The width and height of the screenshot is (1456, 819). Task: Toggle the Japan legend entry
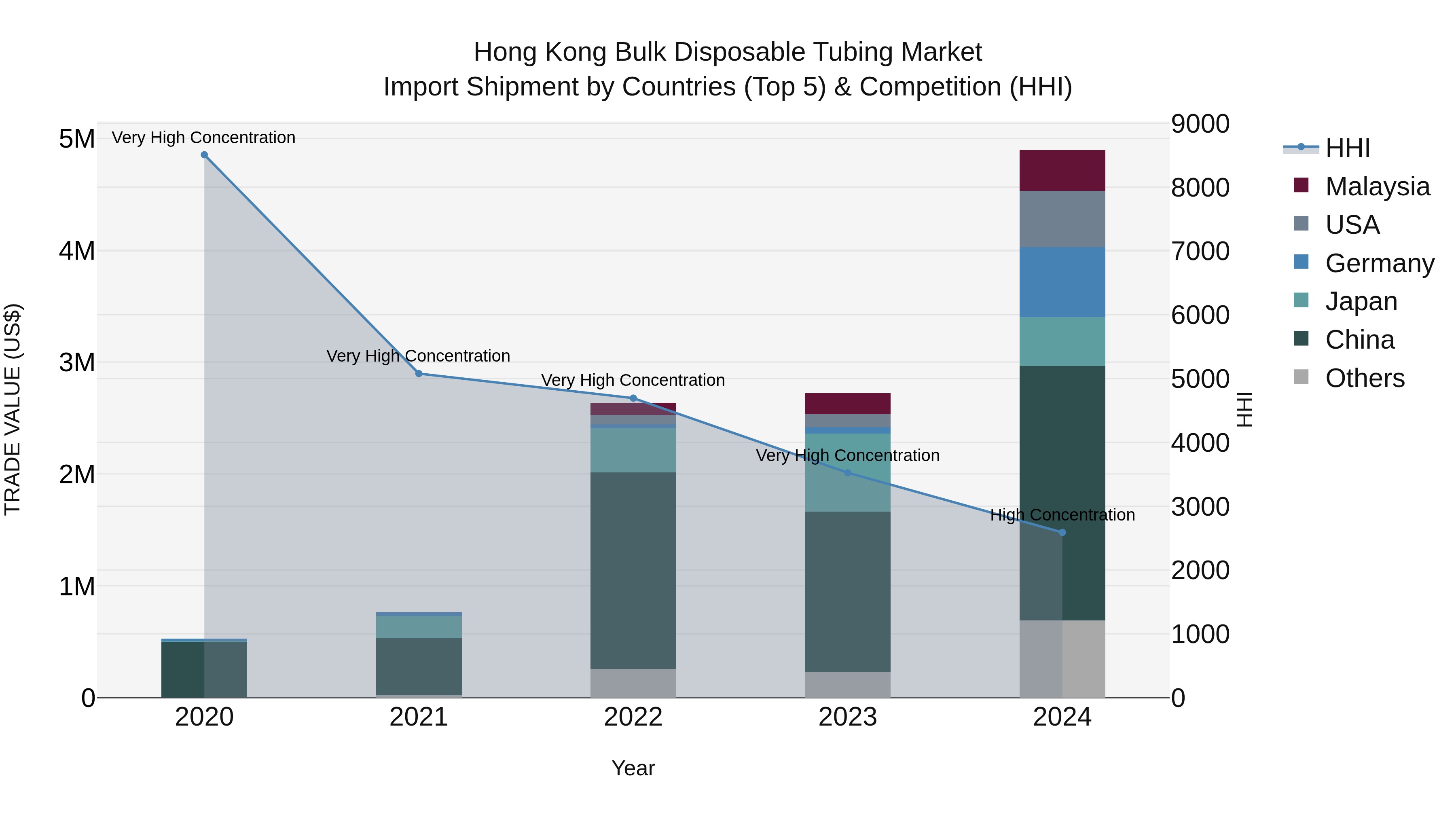click(x=1345, y=301)
